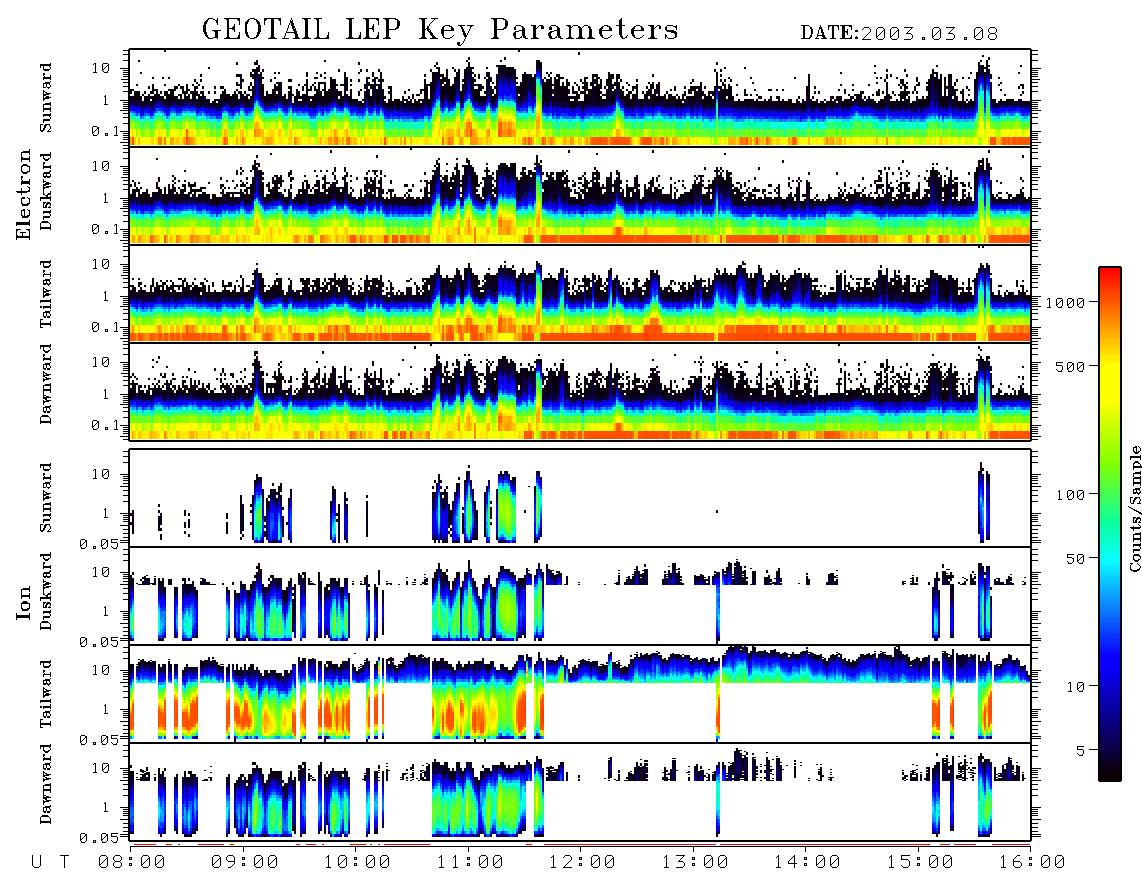Click the red top of the colorbar
Viewport: 1142px width, 880px height.
point(1110,277)
